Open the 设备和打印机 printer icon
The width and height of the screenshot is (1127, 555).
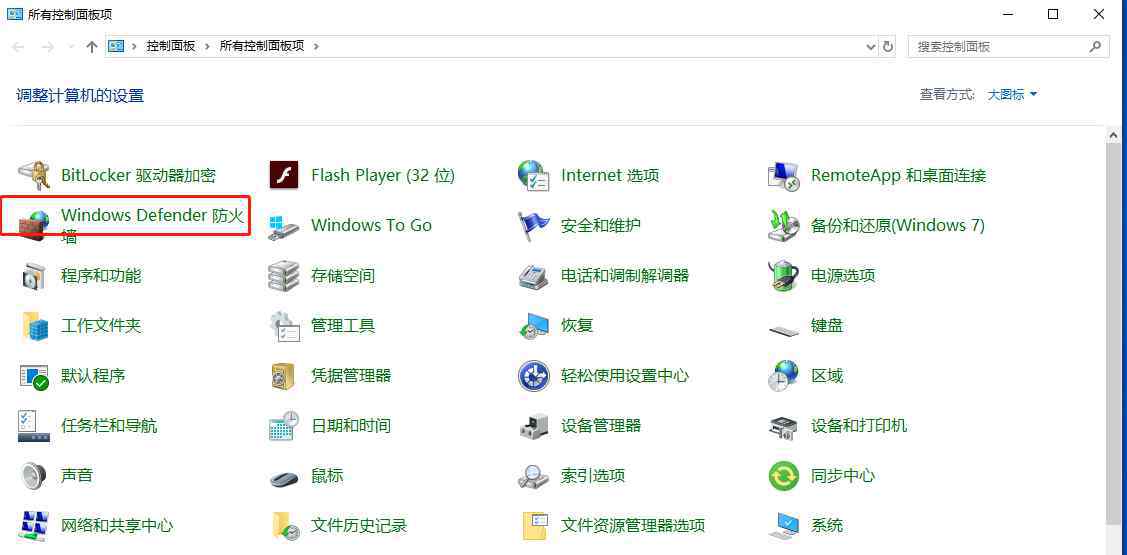click(x=783, y=426)
